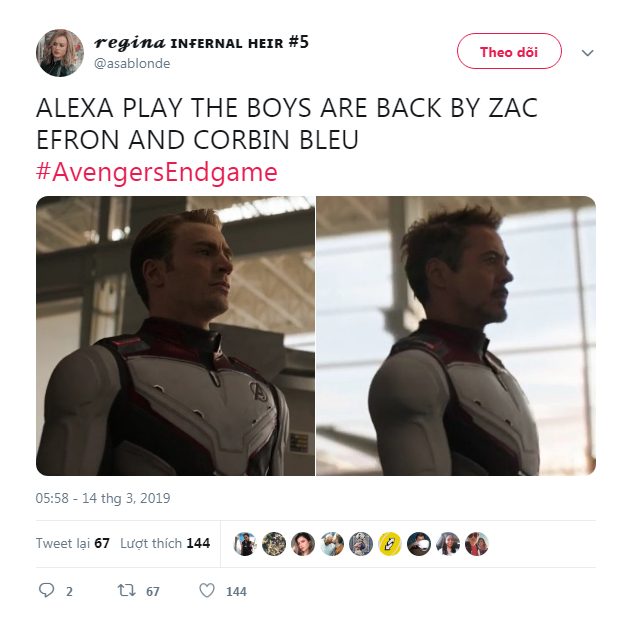Open the @asablonde handle link
Screen dimensions: 633x625
pyautogui.click(x=132, y=63)
